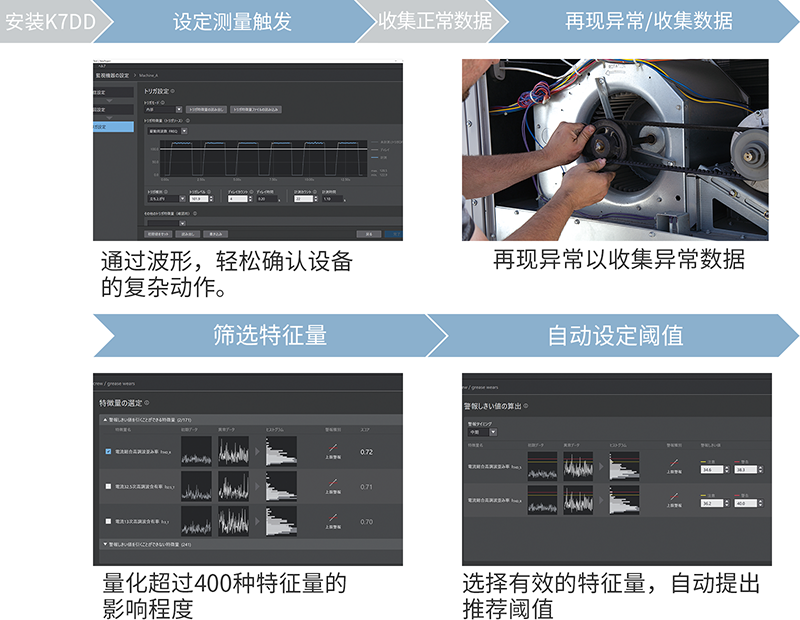Uncheck the selected 電流総合高調波歪み率 feature
Viewport: 800px width, 620px height.
[107, 451]
